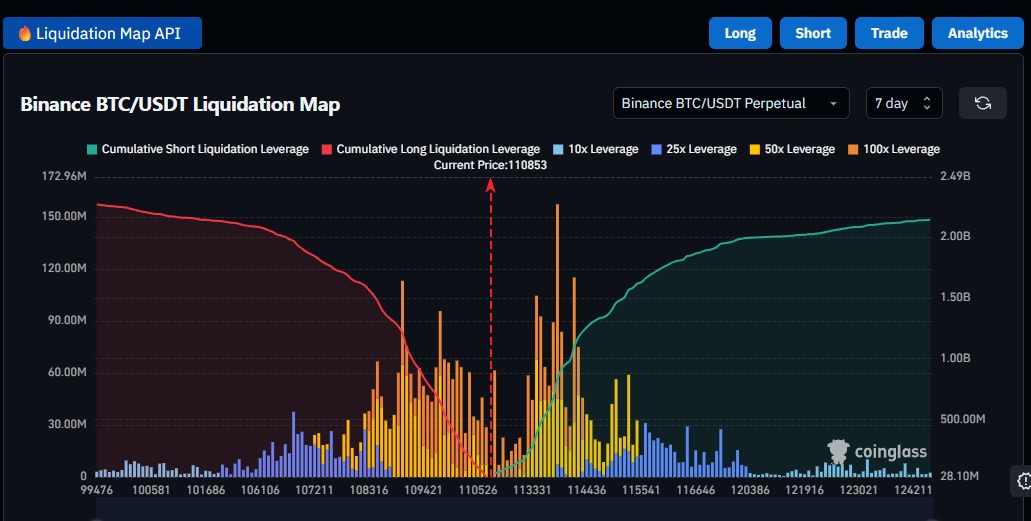This screenshot has width=1031, height=521.
Task: Click the 1.50B right axis label
Action: coord(955,297)
